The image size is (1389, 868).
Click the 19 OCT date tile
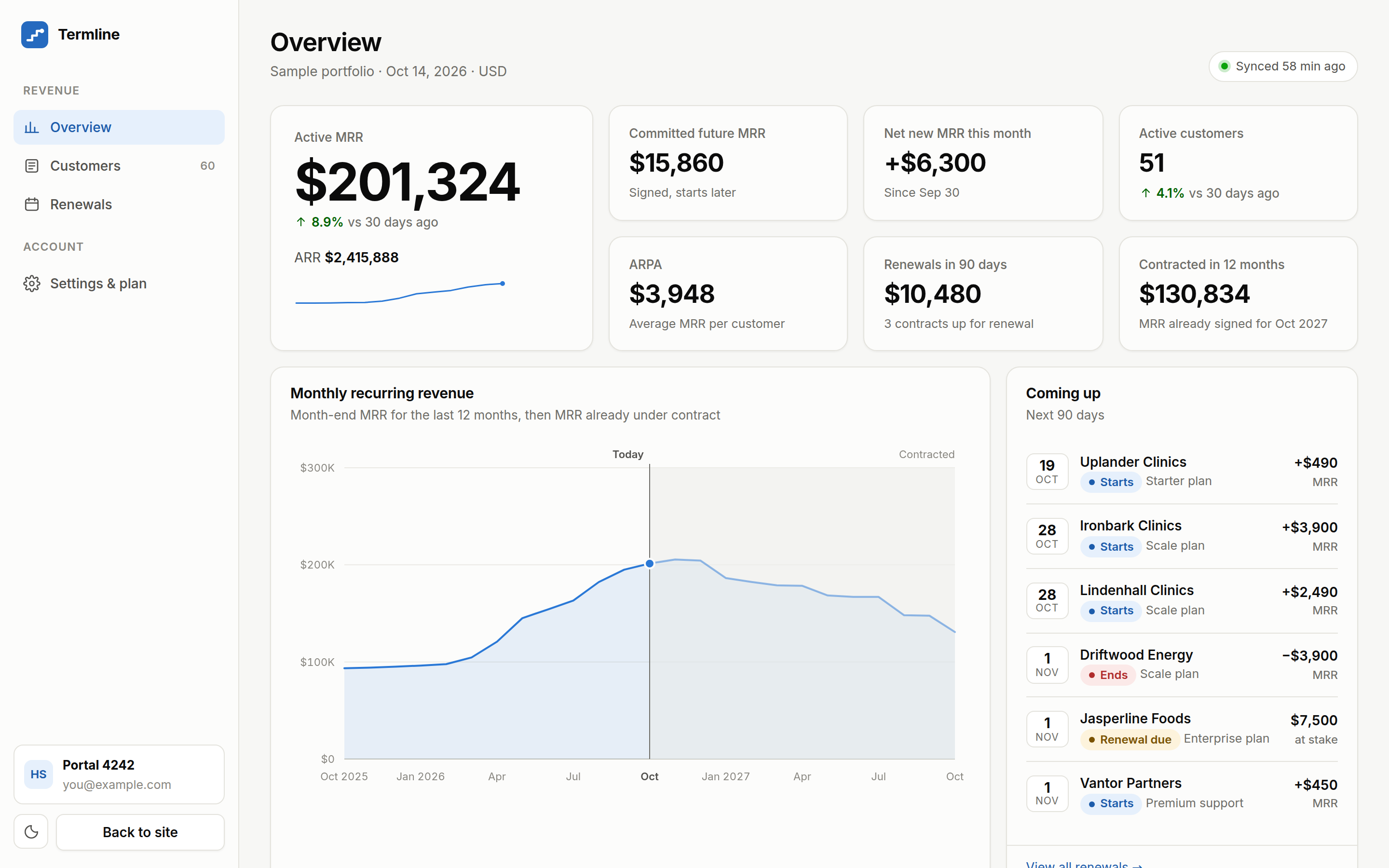pyautogui.click(x=1047, y=472)
